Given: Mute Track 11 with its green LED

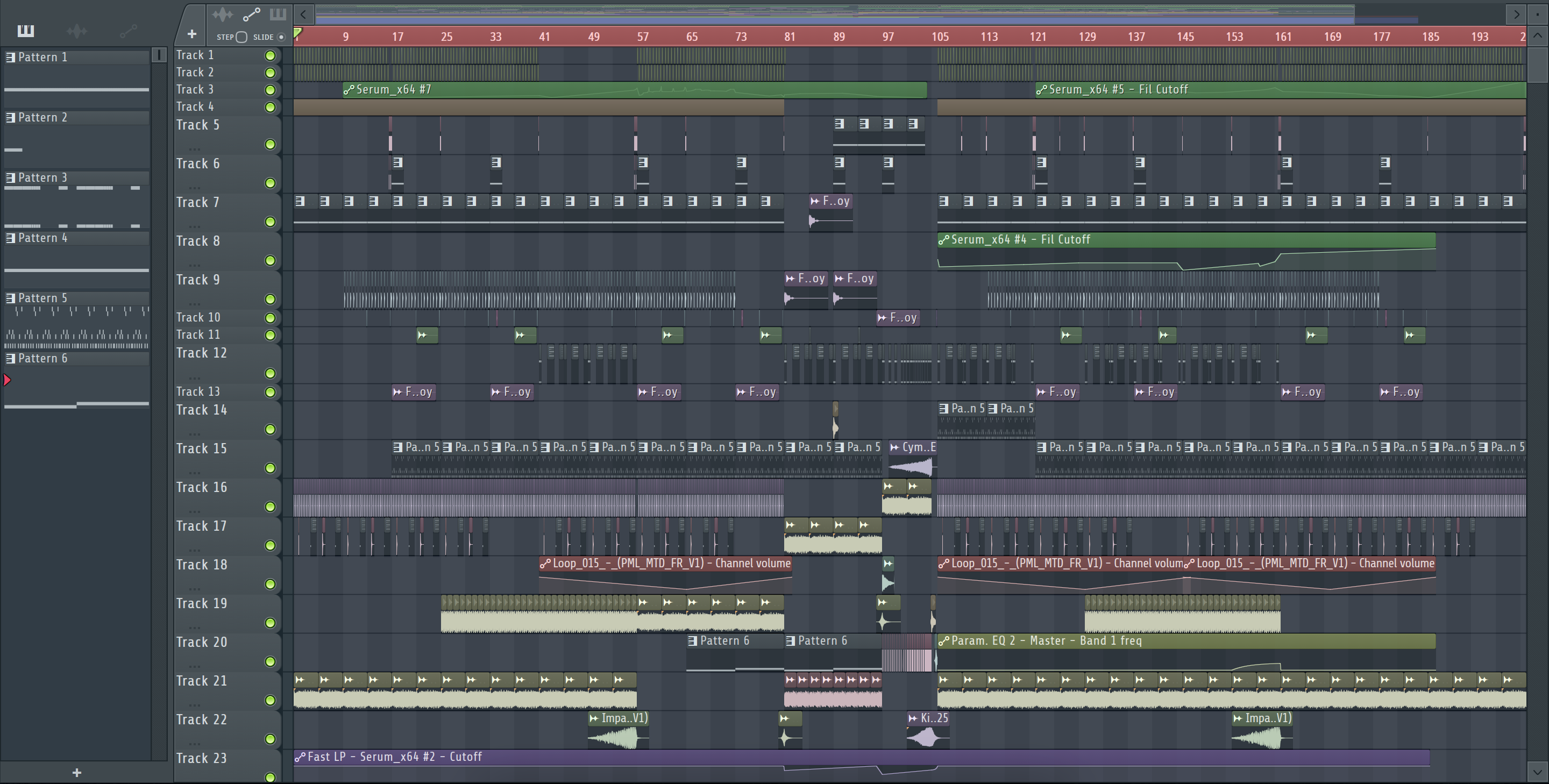Looking at the screenshot, I should tap(270, 335).
